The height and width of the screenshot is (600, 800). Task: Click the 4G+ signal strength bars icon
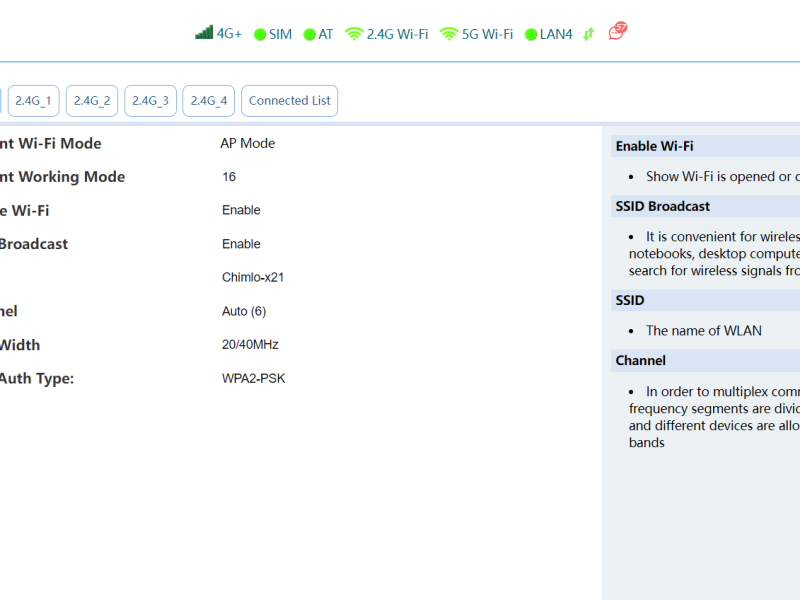coord(204,33)
